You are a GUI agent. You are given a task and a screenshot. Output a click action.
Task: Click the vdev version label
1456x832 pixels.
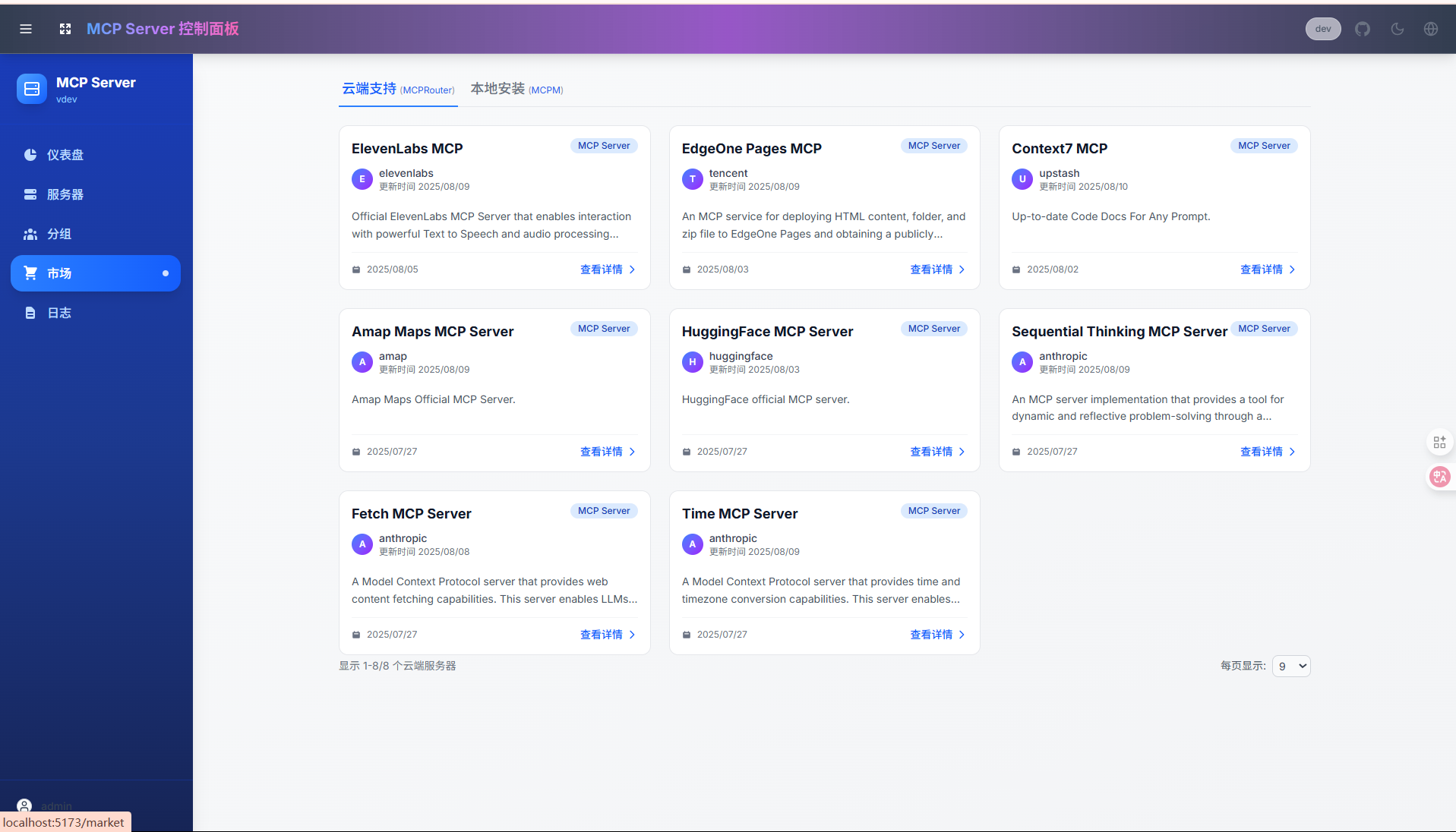point(67,99)
